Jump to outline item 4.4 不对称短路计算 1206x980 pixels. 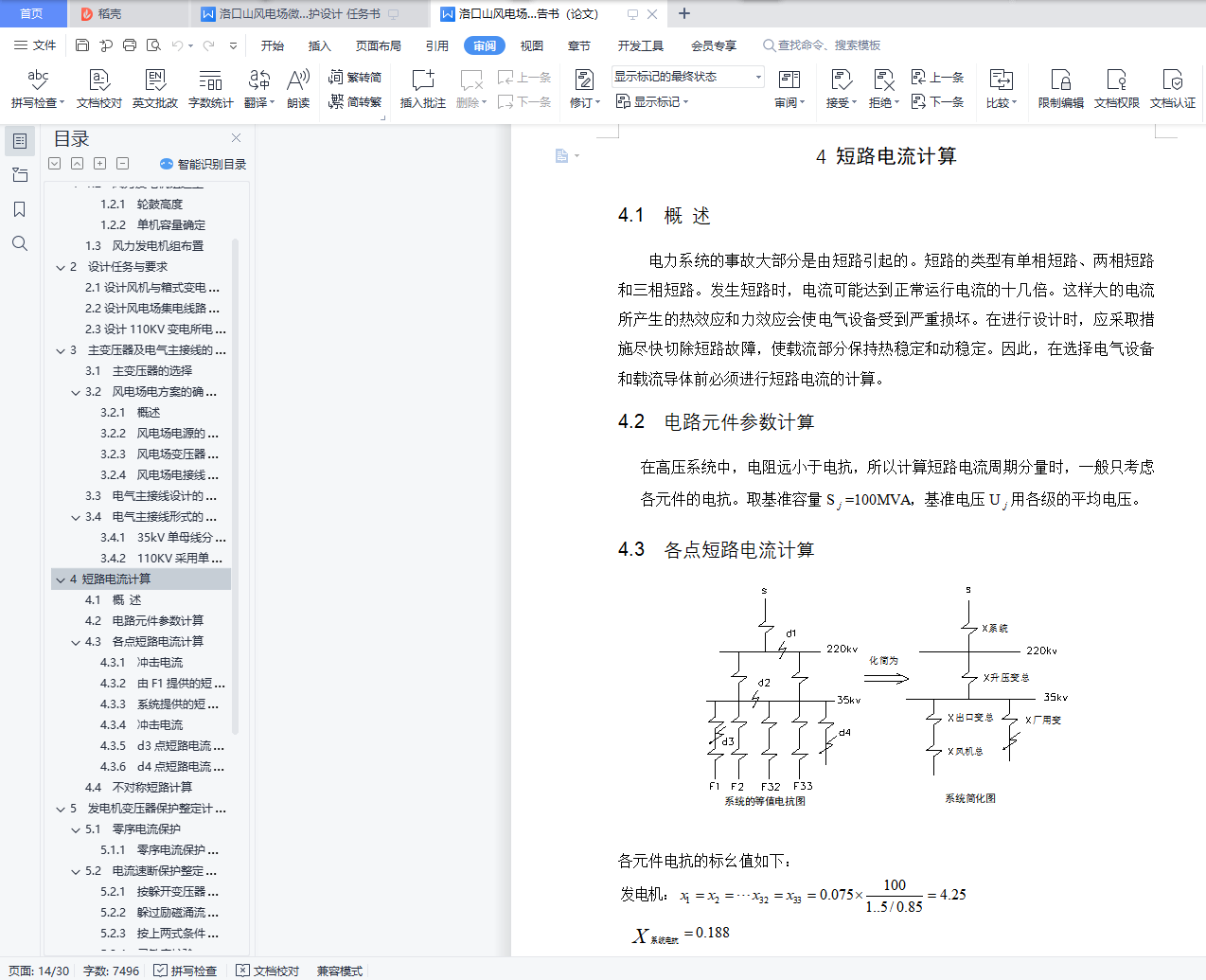141,788
